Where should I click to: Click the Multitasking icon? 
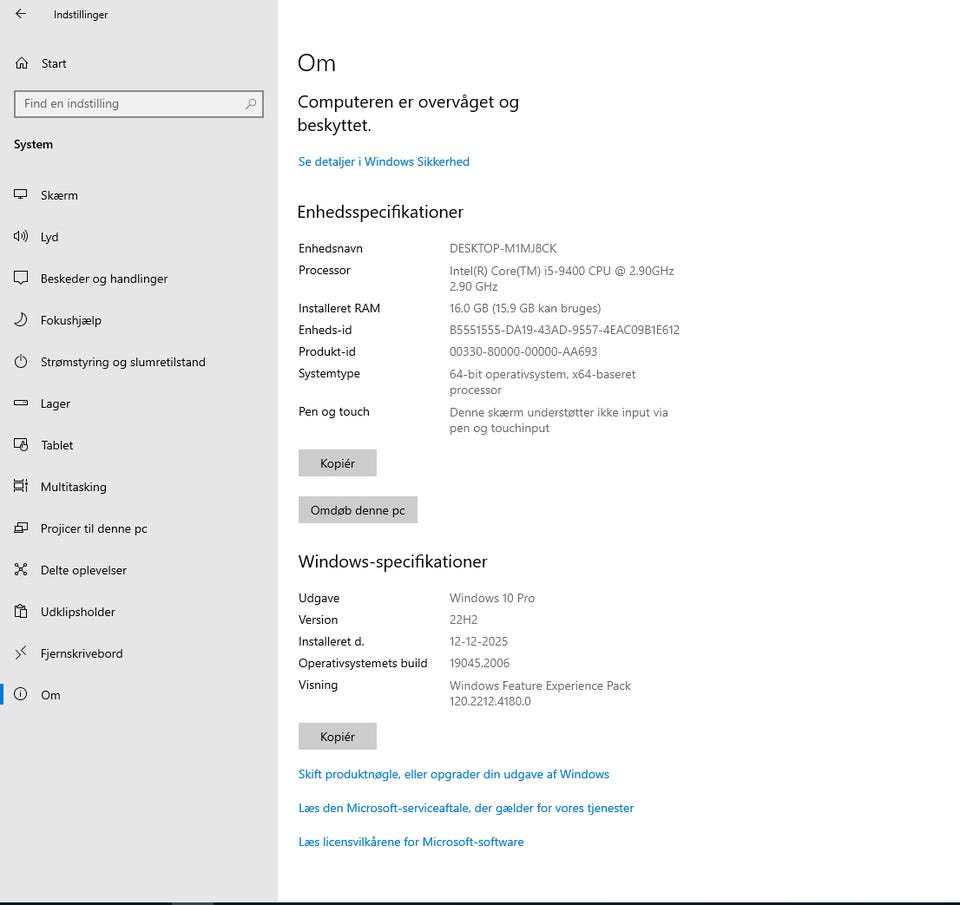21,486
